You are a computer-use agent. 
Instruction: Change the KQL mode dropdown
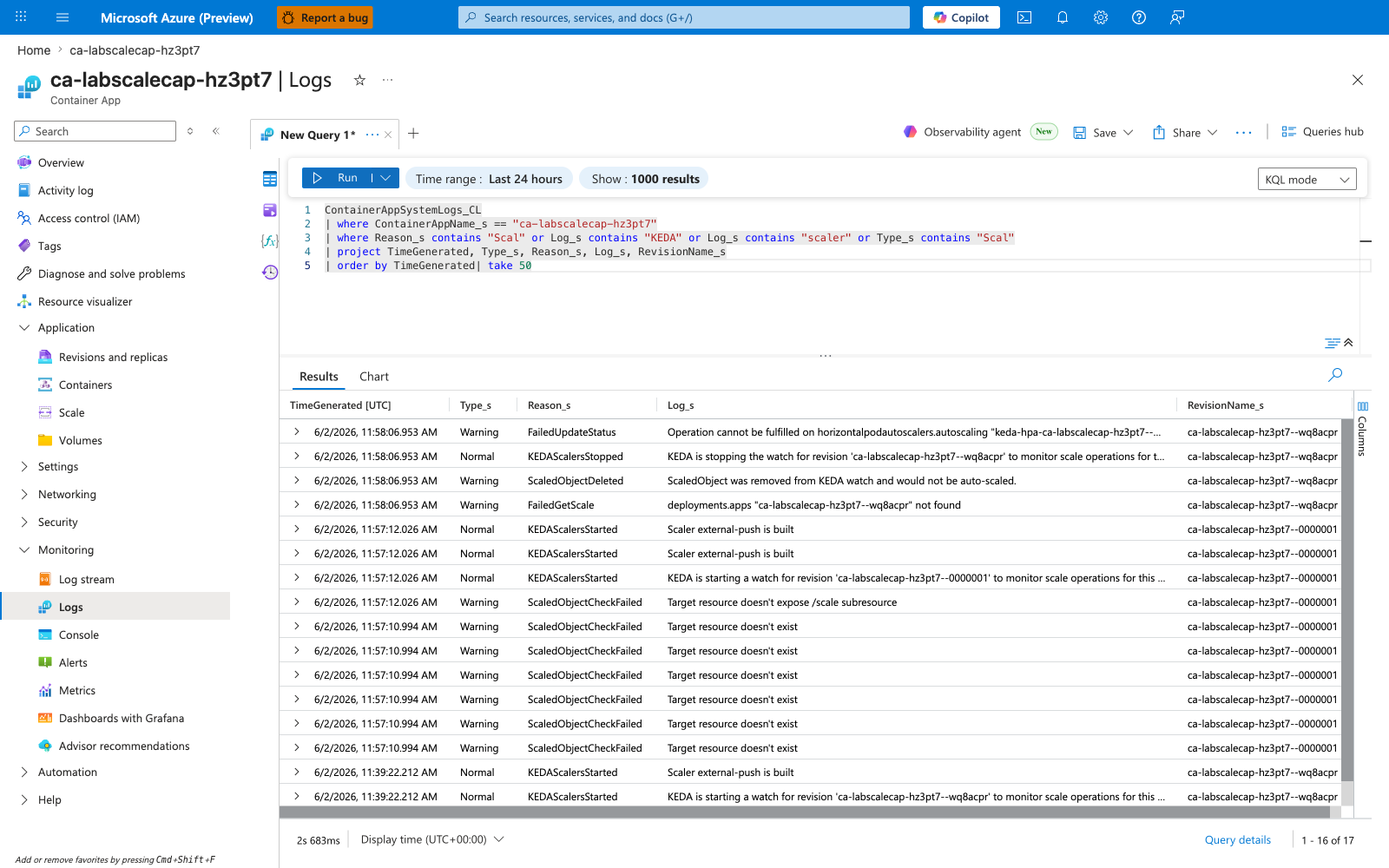pos(1307,180)
